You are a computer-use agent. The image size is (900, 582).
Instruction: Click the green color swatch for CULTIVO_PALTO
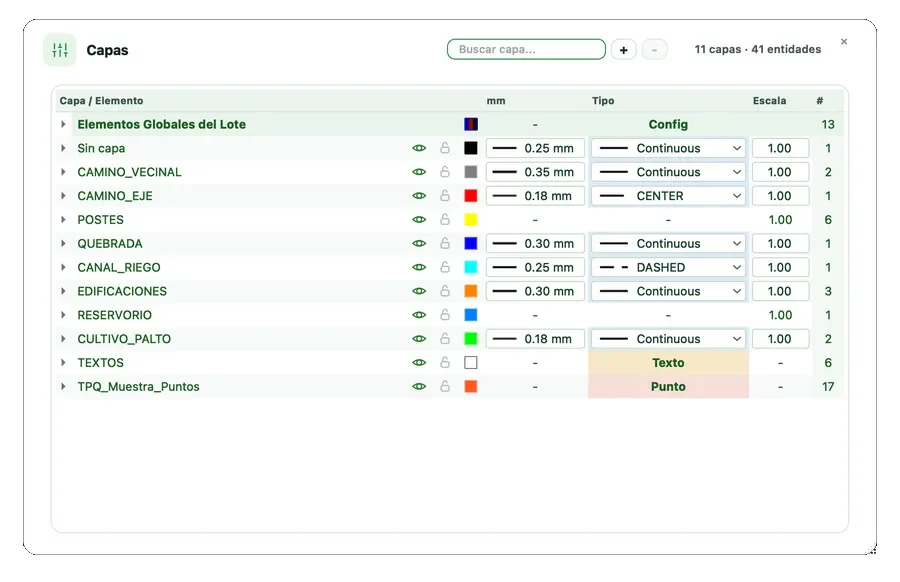click(x=471, y=339)
